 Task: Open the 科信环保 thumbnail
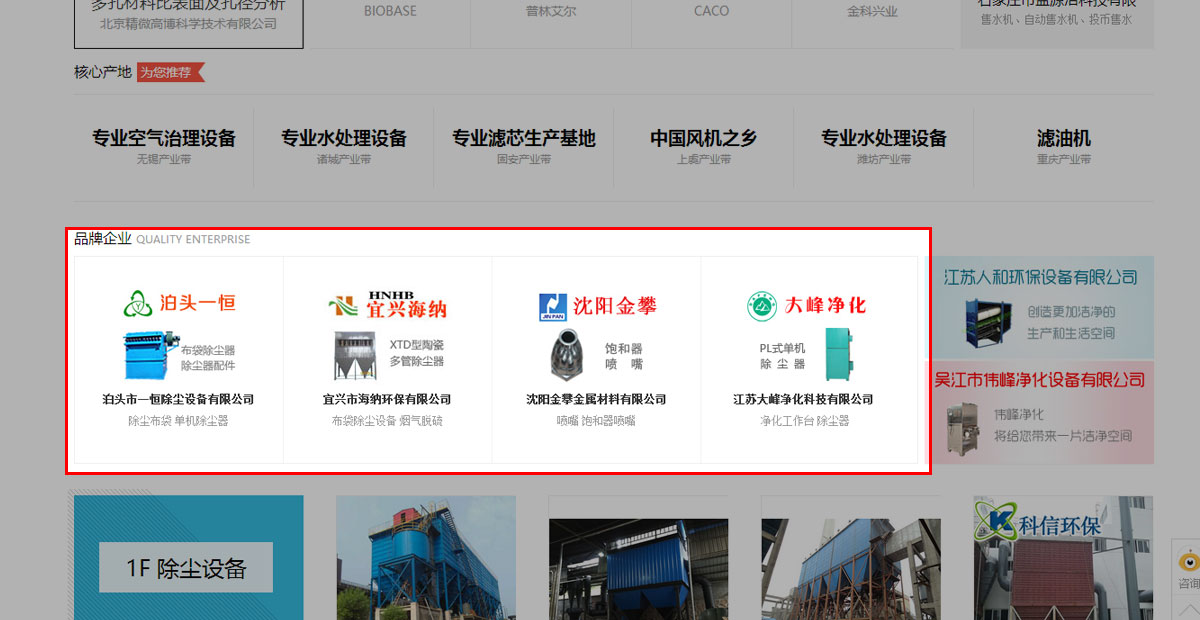coord(1064,558)
